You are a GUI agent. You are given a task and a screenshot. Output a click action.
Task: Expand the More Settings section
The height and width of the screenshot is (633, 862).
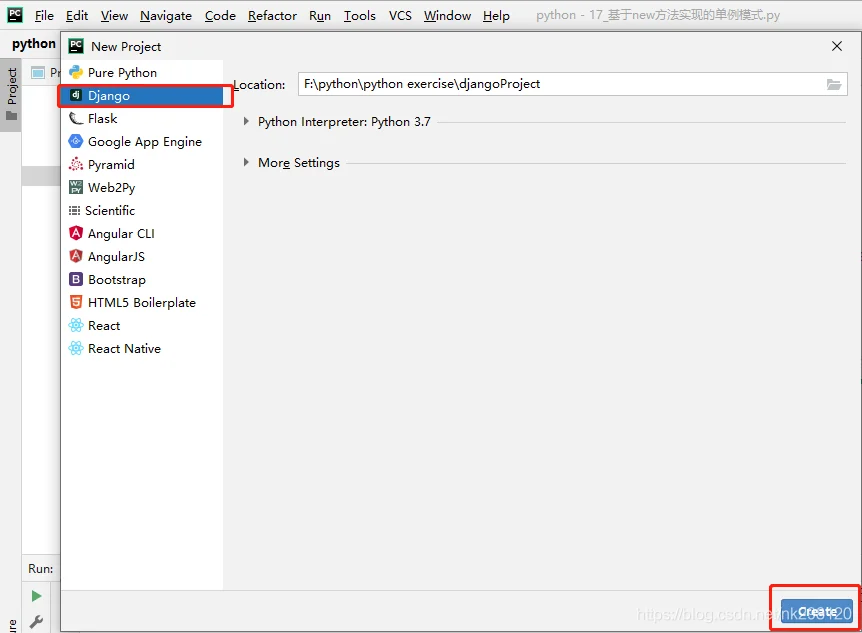click(x=246, y=162)
